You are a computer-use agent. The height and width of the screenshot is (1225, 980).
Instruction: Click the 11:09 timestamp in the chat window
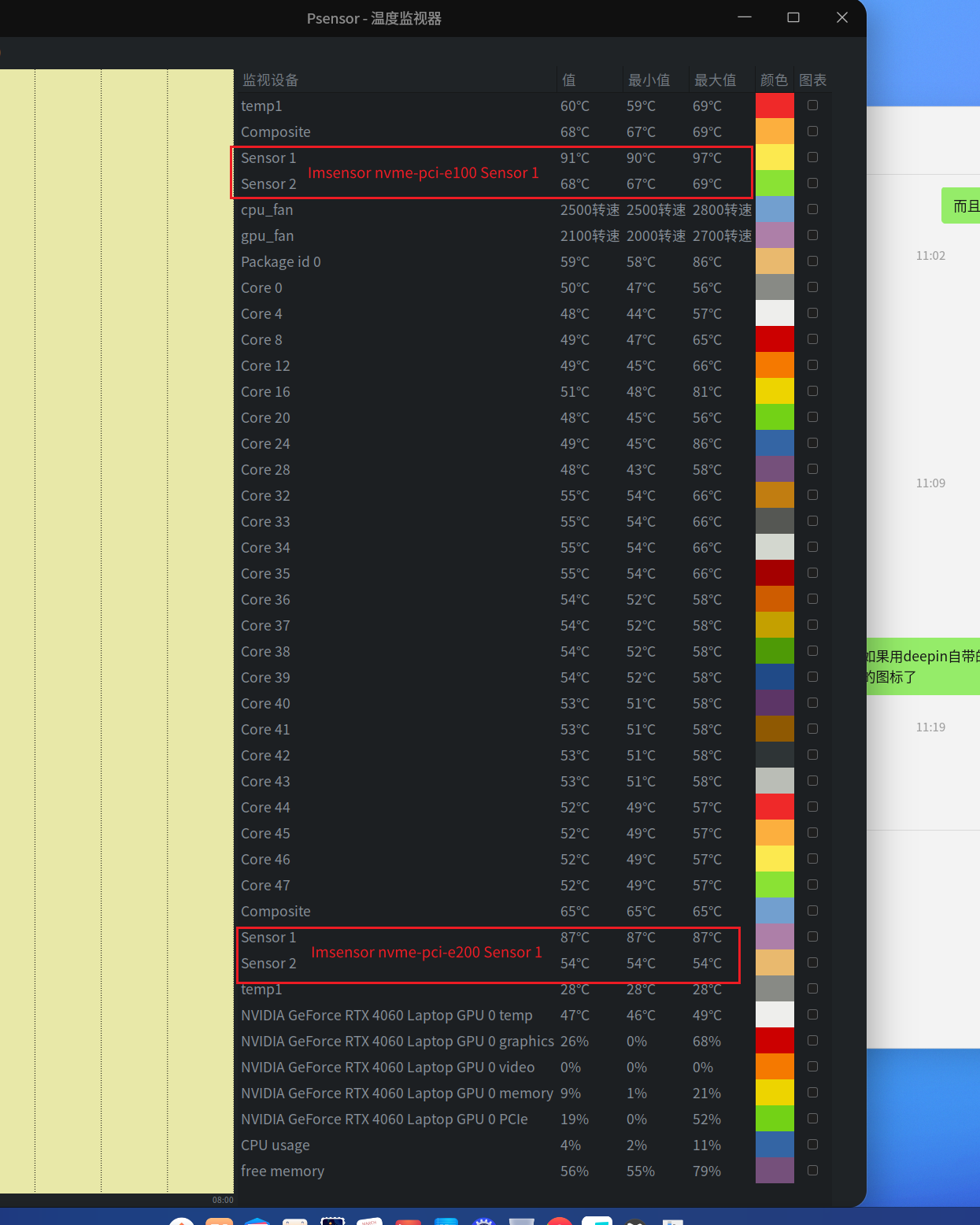930,483
